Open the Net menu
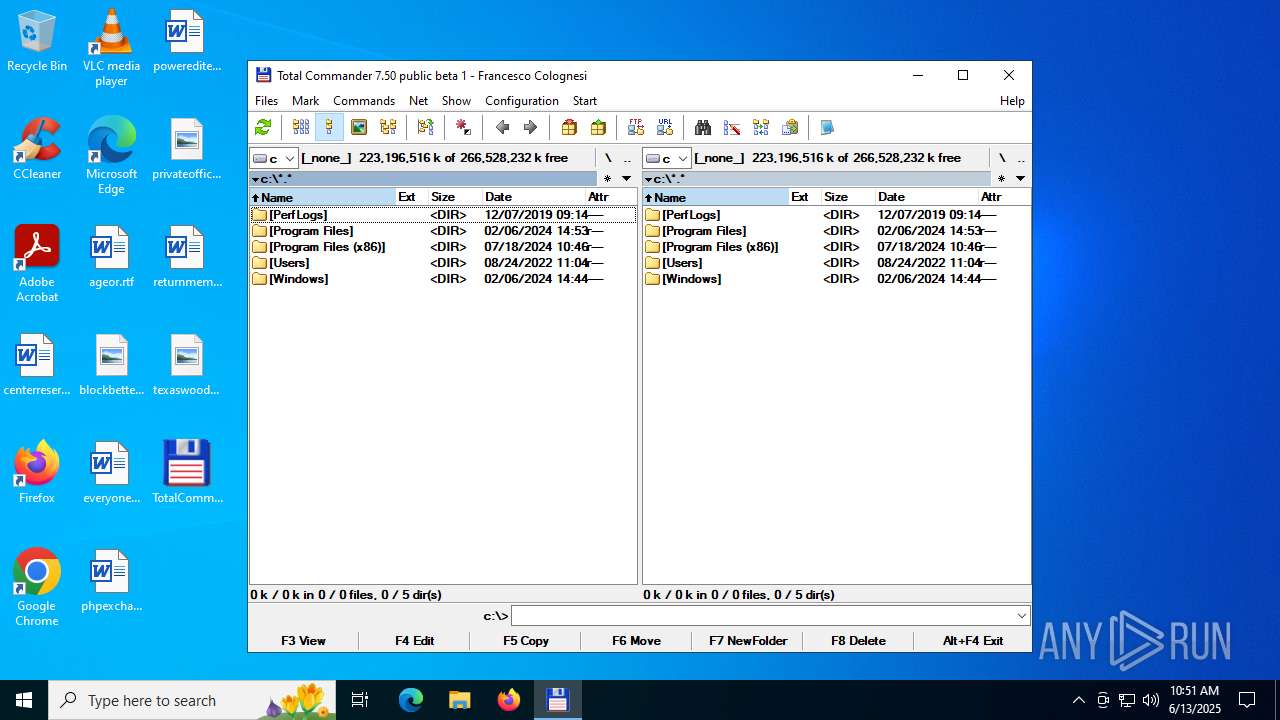This screenshot has width=1280, height=720. (x=418, y=101)
